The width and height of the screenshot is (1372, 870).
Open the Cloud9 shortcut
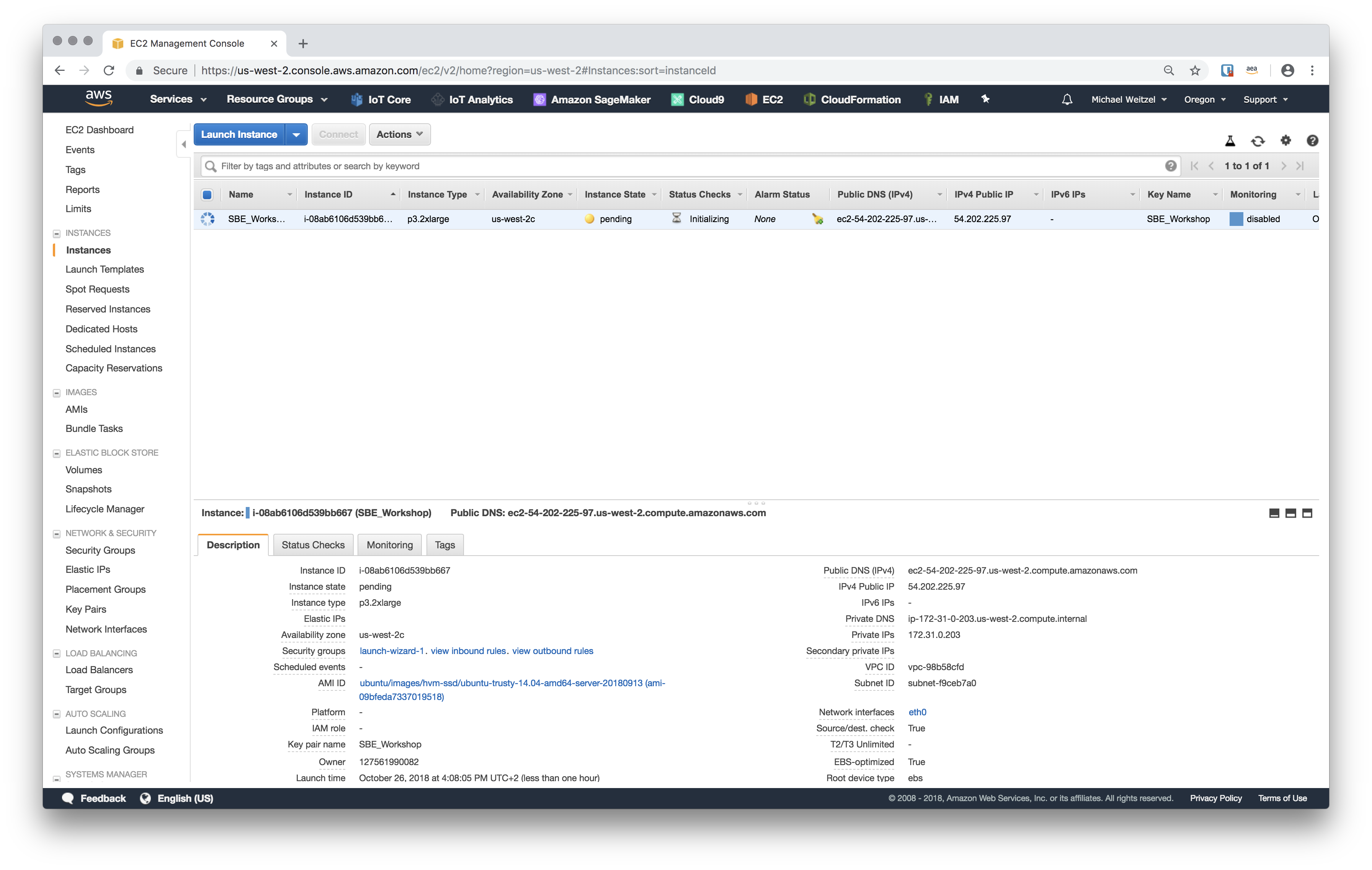coord(697,99)
